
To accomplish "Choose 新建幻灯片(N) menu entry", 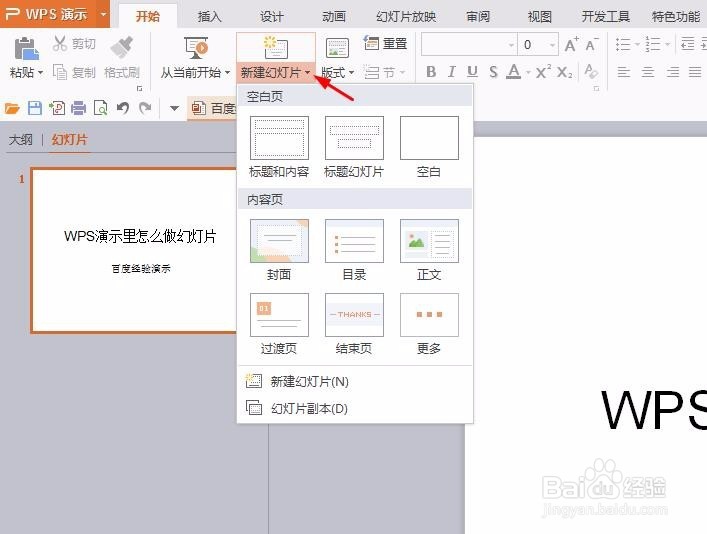I will (355, 382).
